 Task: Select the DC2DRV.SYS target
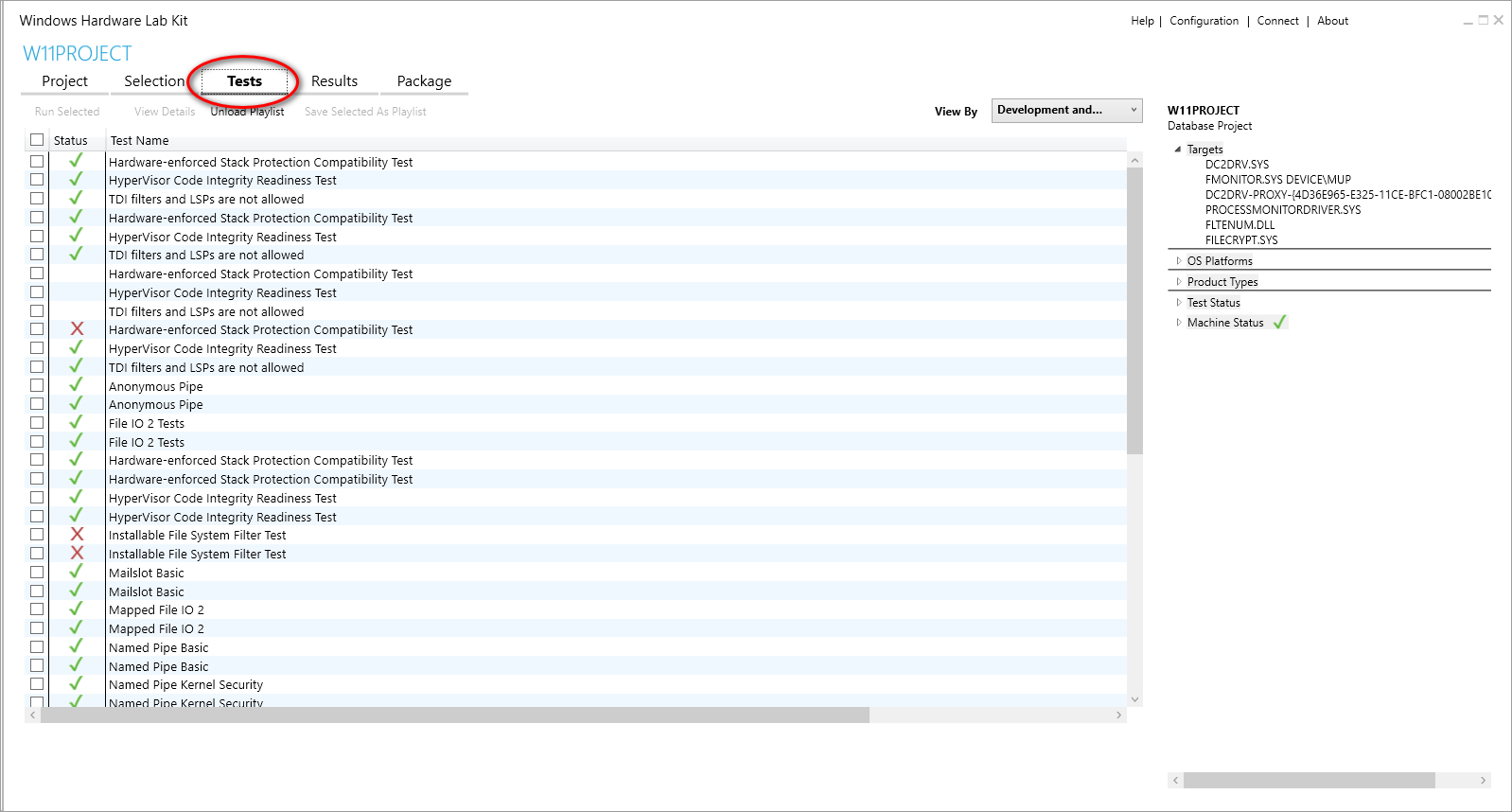click(1237, 165)
